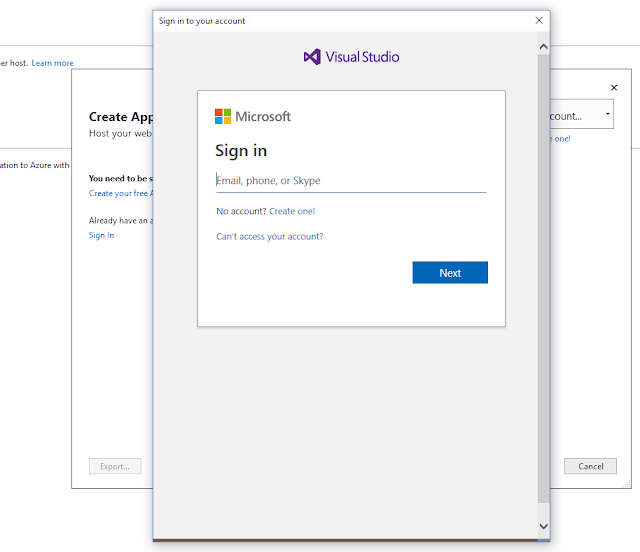
Task: Click the 'Create App' heading behind dialog
Action: pos(121,117)
